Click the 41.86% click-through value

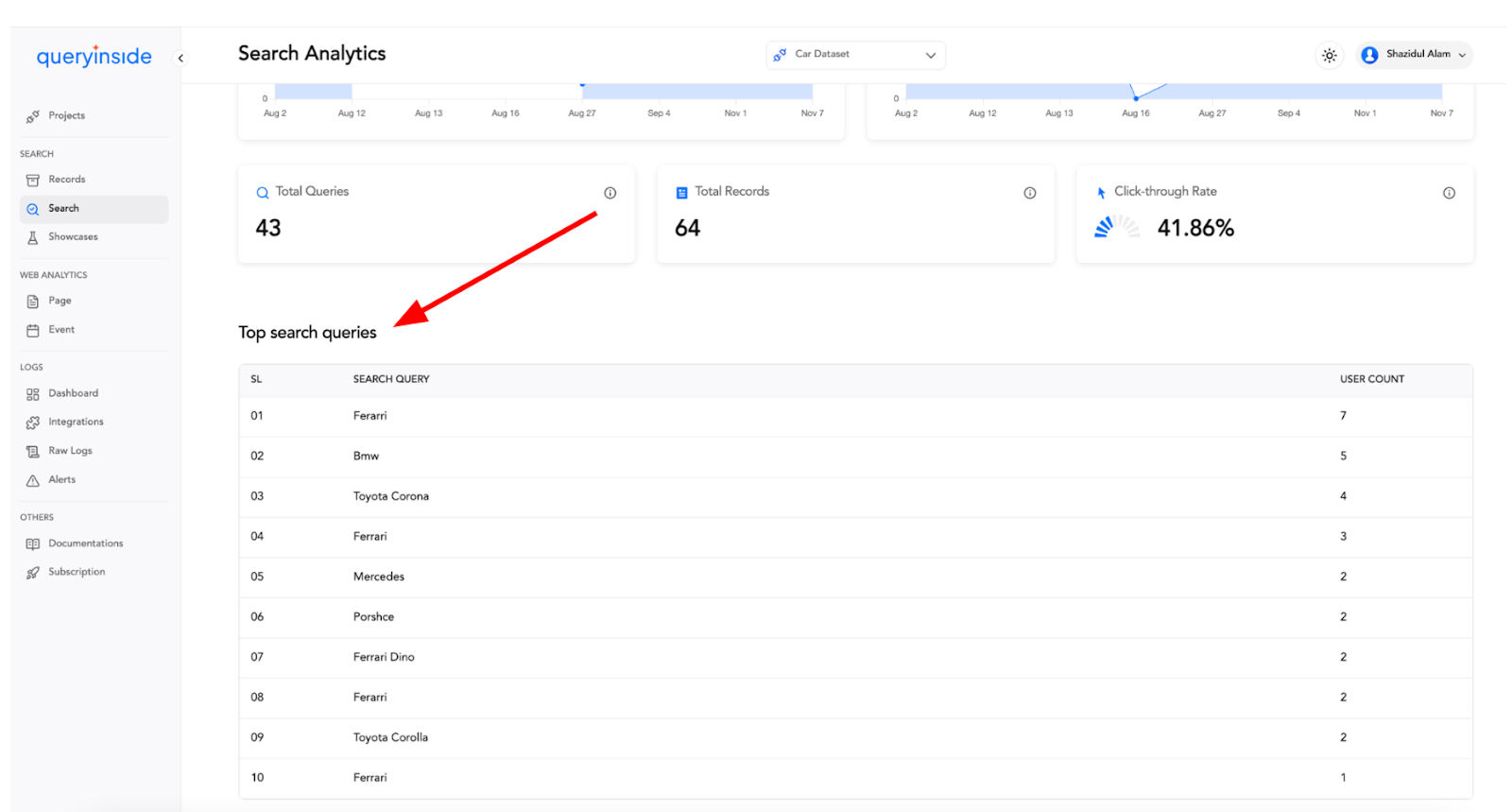point(1195,228)
